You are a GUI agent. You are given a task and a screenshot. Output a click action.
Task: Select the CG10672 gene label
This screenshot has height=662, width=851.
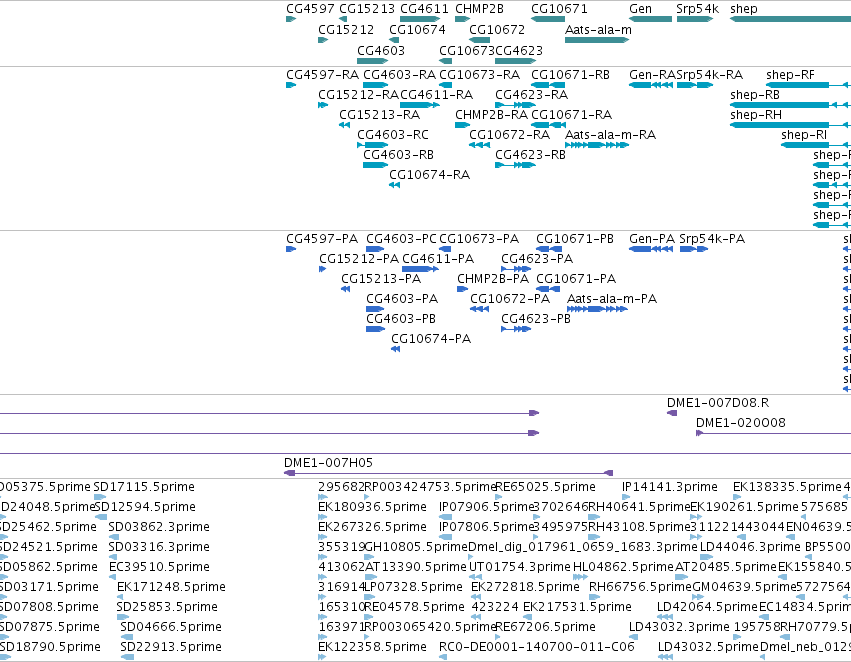(497, 29)
